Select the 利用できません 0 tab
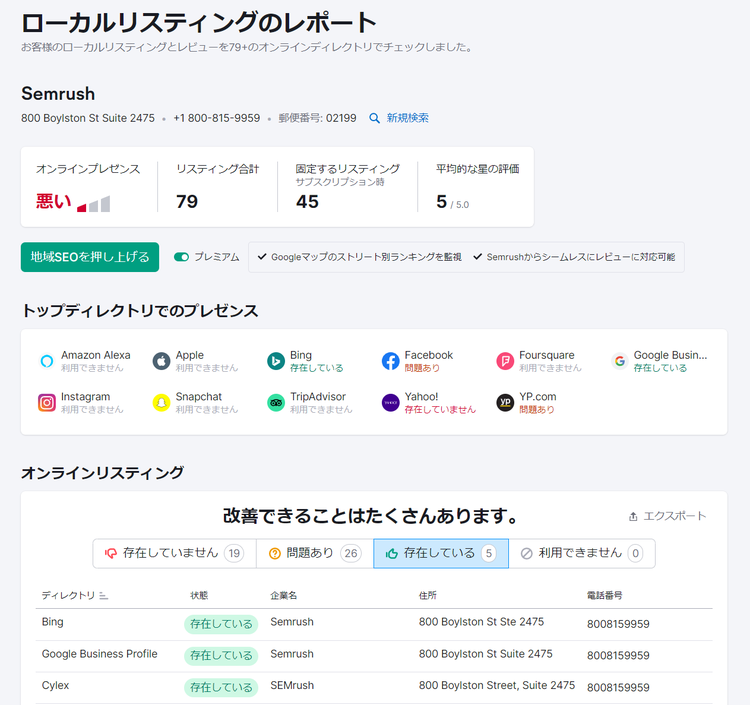The image size is (750, 705). click(x=582, y=553)
